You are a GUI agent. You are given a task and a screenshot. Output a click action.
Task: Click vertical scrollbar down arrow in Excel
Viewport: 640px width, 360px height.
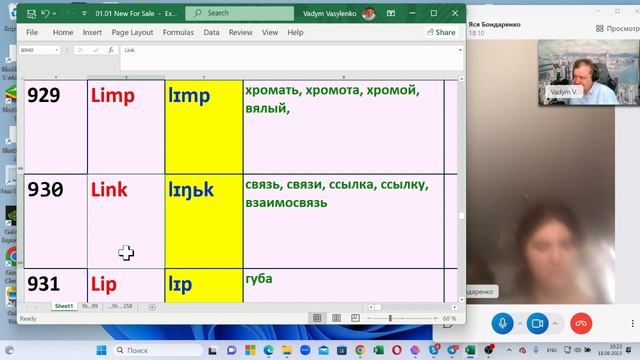point(462,300)
